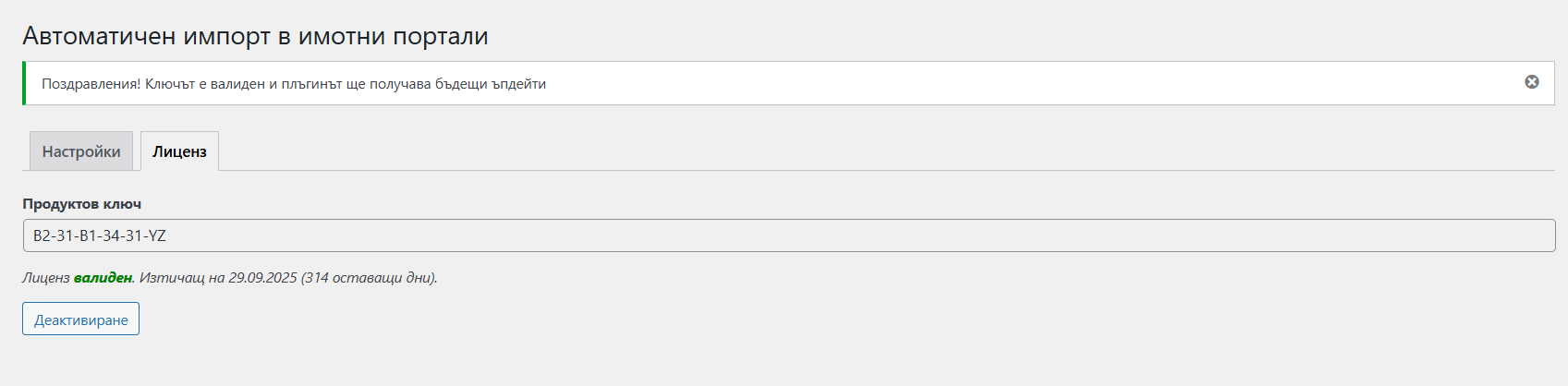Click the Продуктов ключ label
The height and width of the screenshot is (386, 1568).
click(x=82, y=204)
